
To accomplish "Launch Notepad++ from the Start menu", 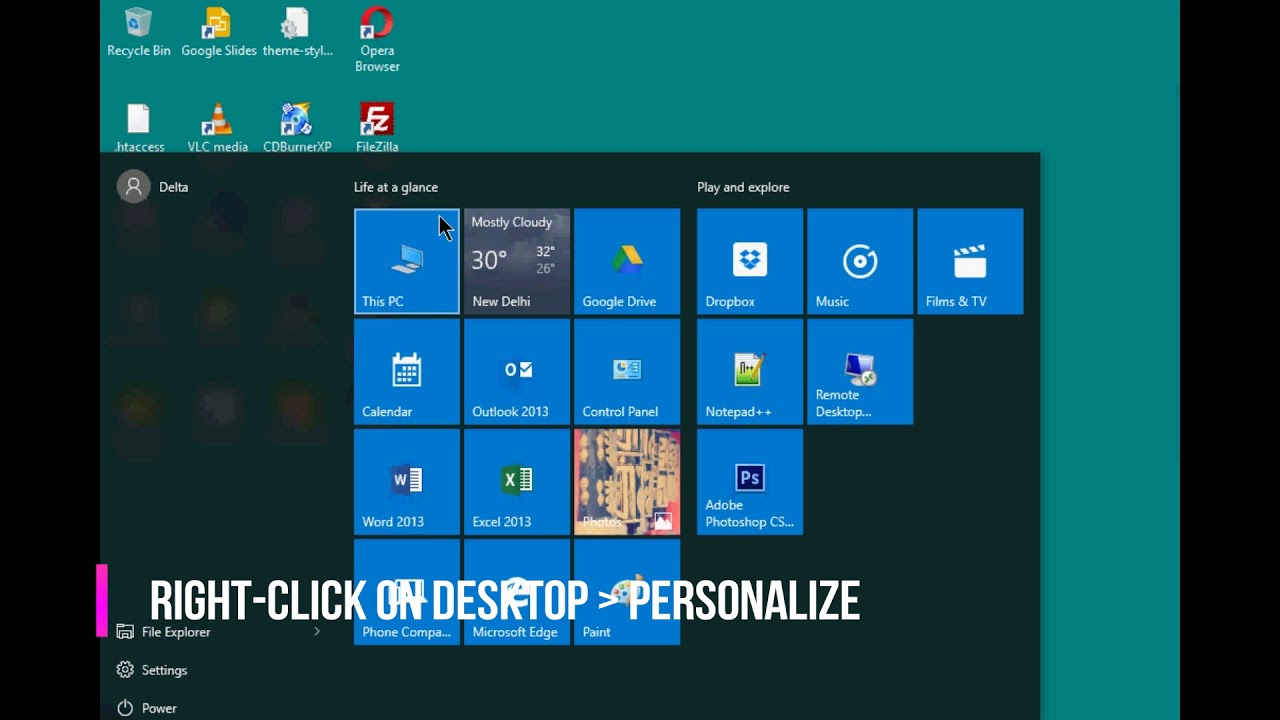I will [x=749, y=371].
